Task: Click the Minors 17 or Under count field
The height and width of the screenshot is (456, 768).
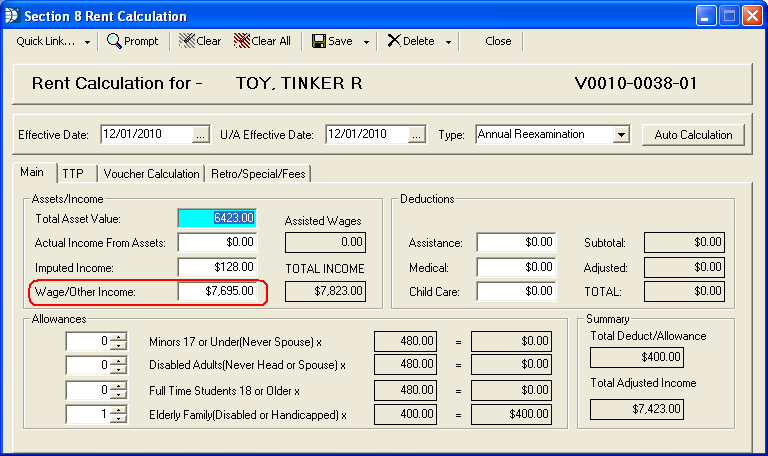Action: [88, 341]
